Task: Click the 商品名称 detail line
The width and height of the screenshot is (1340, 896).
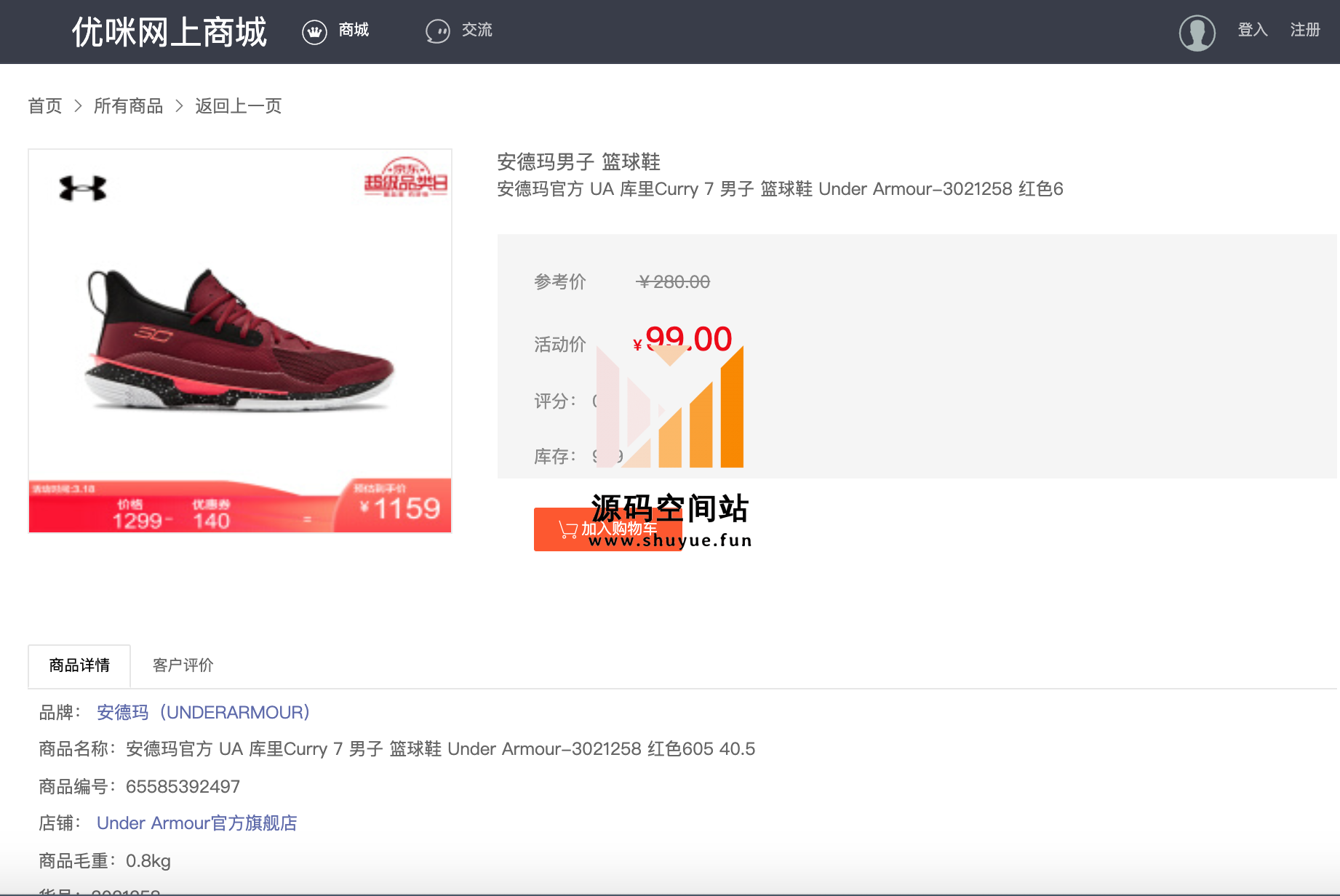Action: pyautogui.click(x=397, y=749)
